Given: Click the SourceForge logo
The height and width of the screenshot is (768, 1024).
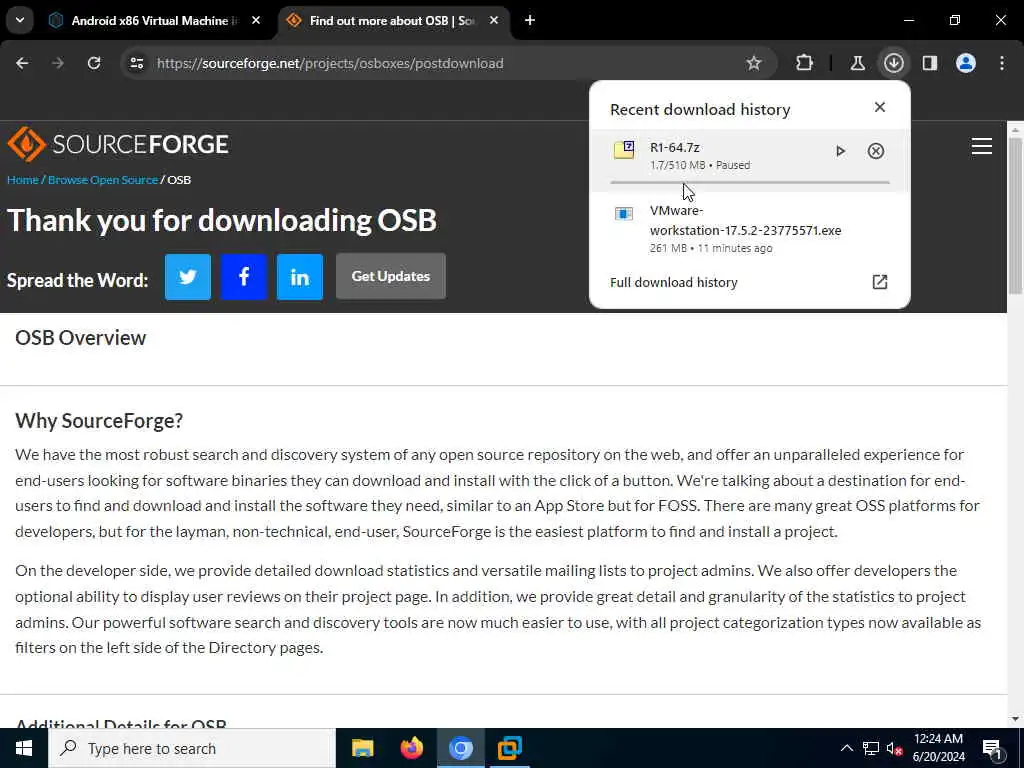Looking at the screenshot, I should (x=118, y=144).
